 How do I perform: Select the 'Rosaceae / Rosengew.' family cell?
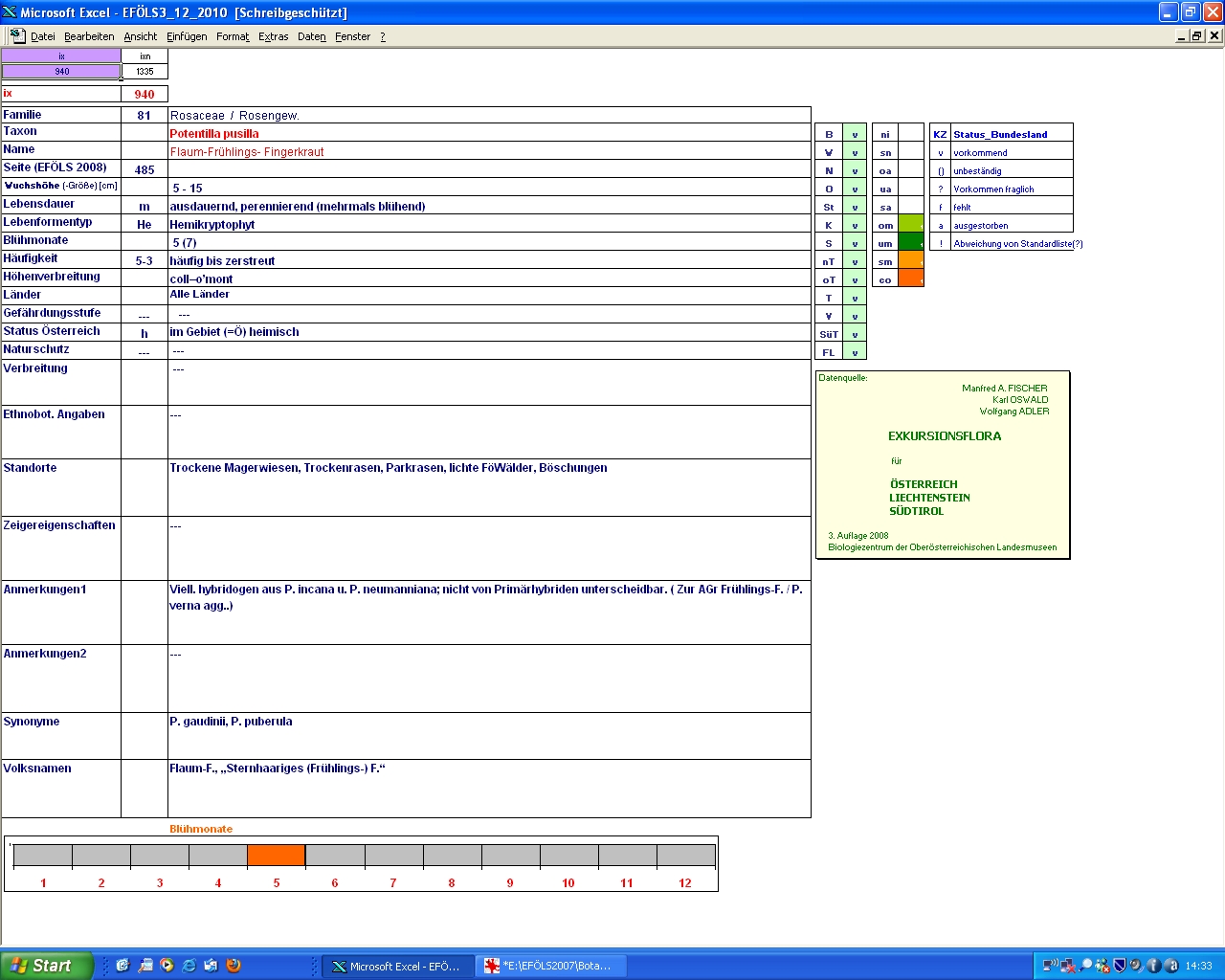tap(489, 116)
